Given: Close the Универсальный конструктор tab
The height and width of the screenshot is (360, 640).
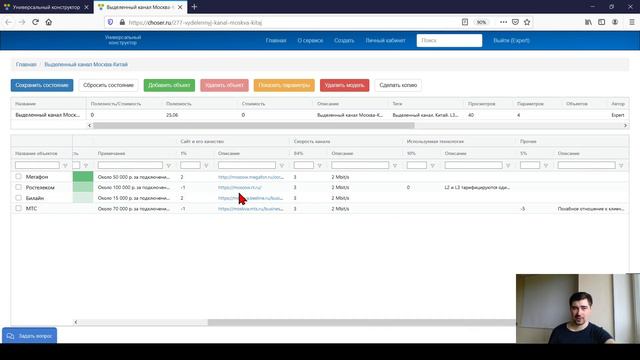Looking at the screenshot, I should (x=86, y=7).
